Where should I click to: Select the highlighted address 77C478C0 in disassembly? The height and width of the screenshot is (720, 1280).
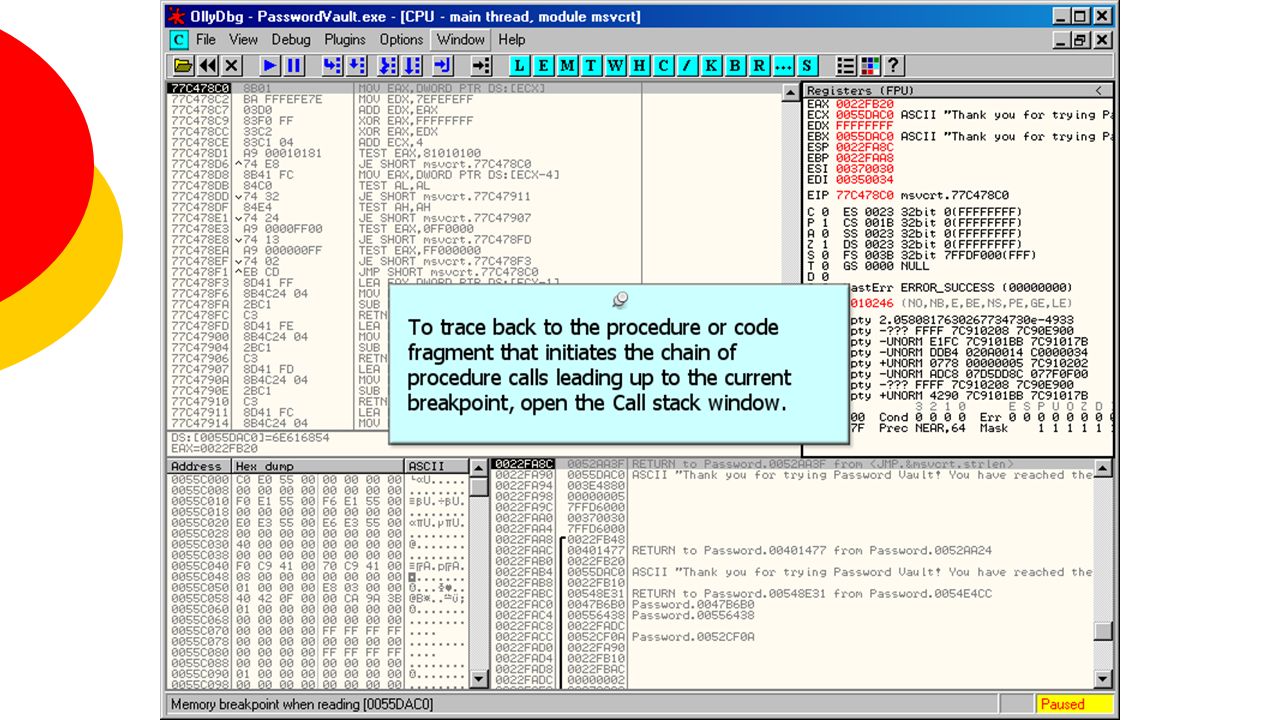click(200, 88)
